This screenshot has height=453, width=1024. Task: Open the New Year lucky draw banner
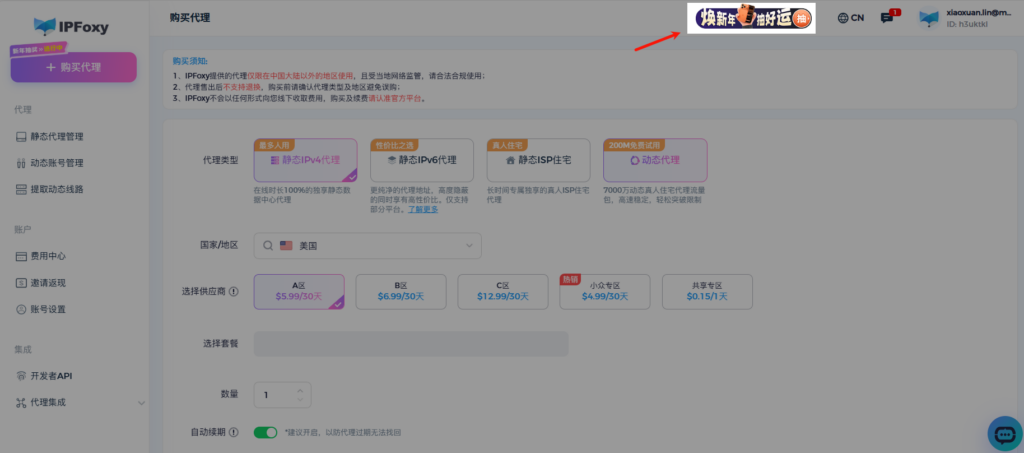(x=749, y=18)
